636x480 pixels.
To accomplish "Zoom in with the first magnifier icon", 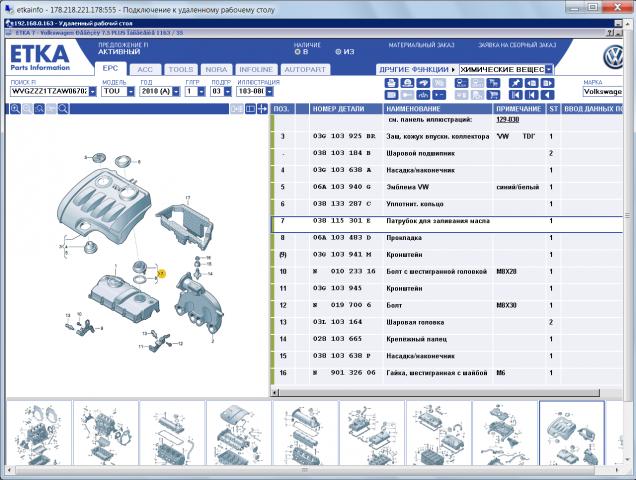I will 15,109.
